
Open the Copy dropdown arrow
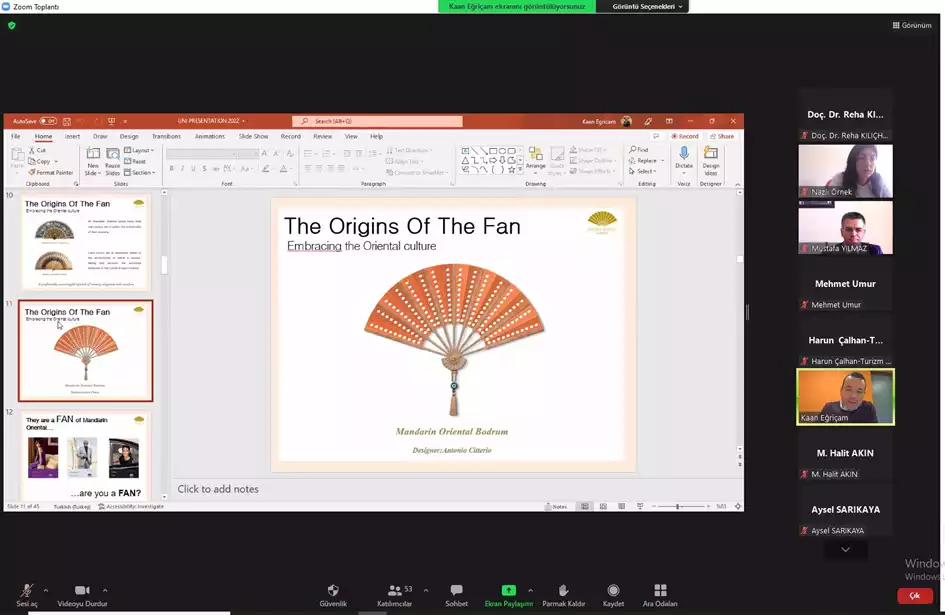click(x=56, y=162)
